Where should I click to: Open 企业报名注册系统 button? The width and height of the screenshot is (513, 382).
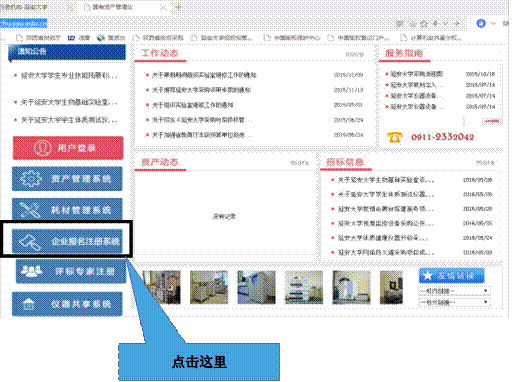click(67, 241)
